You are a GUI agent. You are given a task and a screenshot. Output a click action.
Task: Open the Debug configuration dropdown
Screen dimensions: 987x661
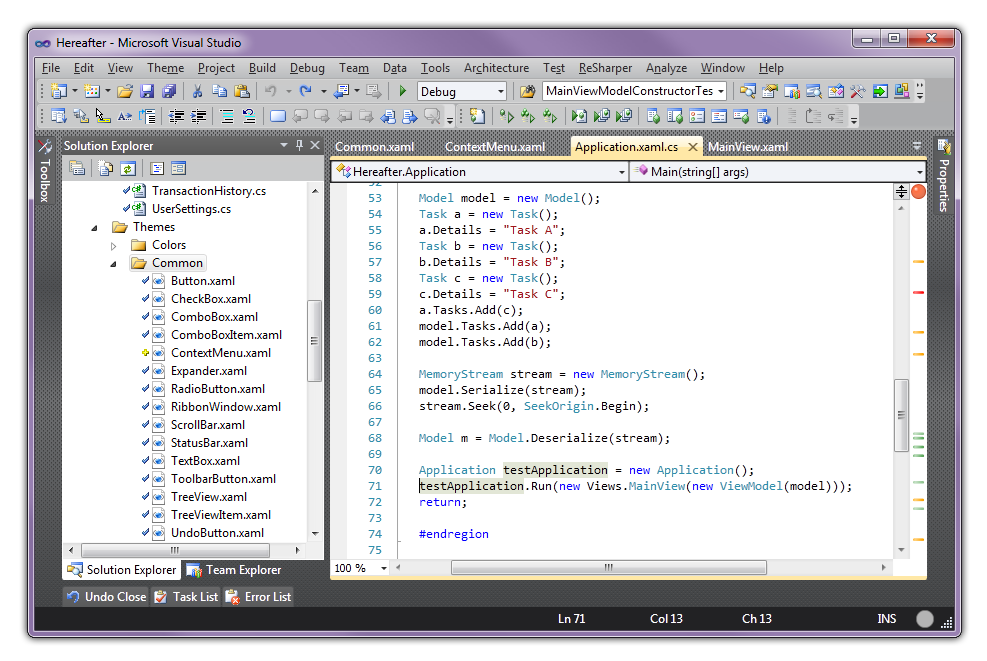[501, 91]
